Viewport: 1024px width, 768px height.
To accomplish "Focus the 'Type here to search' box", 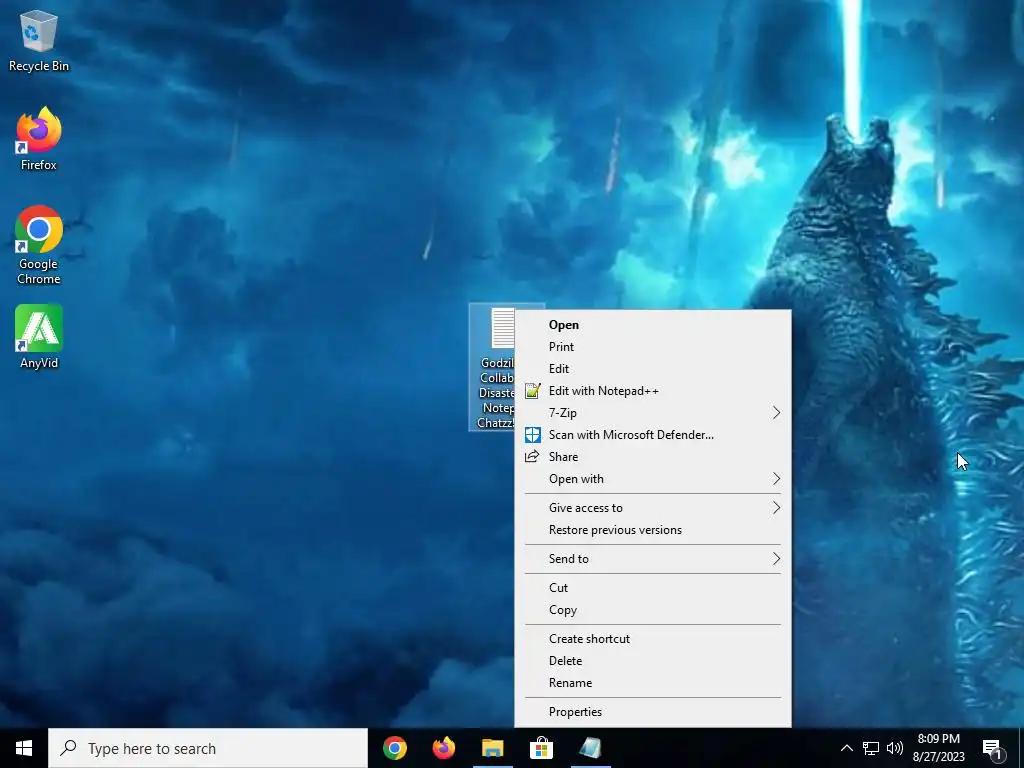I will [x=208, y=748].
